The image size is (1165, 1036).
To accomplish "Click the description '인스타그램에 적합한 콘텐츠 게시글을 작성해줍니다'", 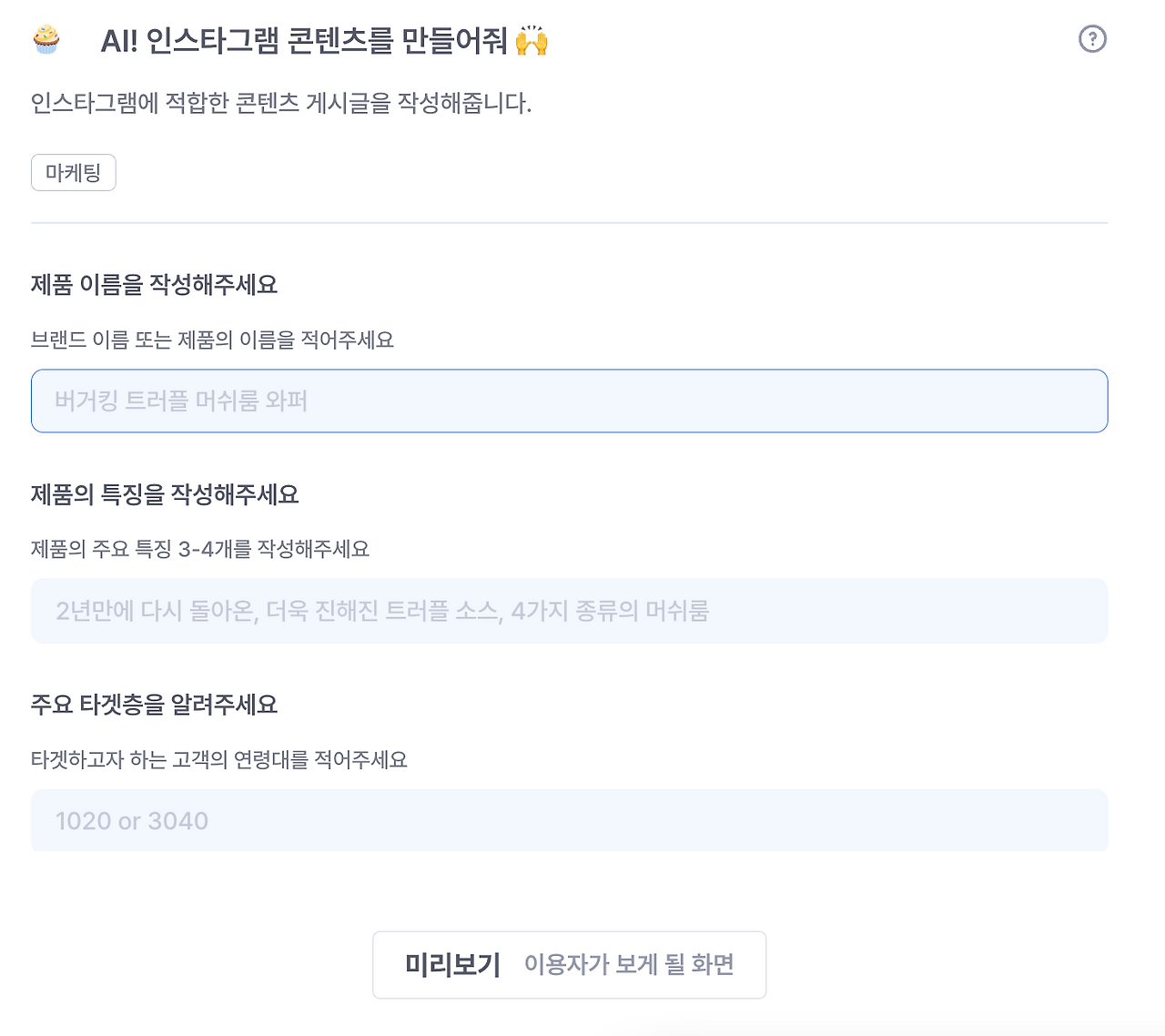I will pos(281,103).
